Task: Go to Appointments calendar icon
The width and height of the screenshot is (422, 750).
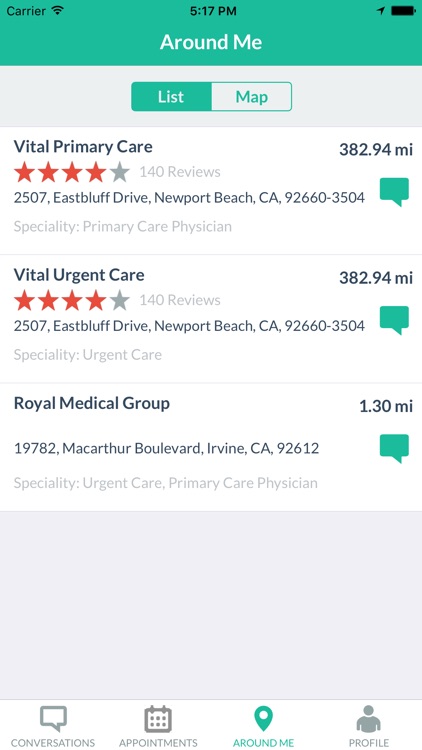Action: pyautogui.click(x=158, y=719)
